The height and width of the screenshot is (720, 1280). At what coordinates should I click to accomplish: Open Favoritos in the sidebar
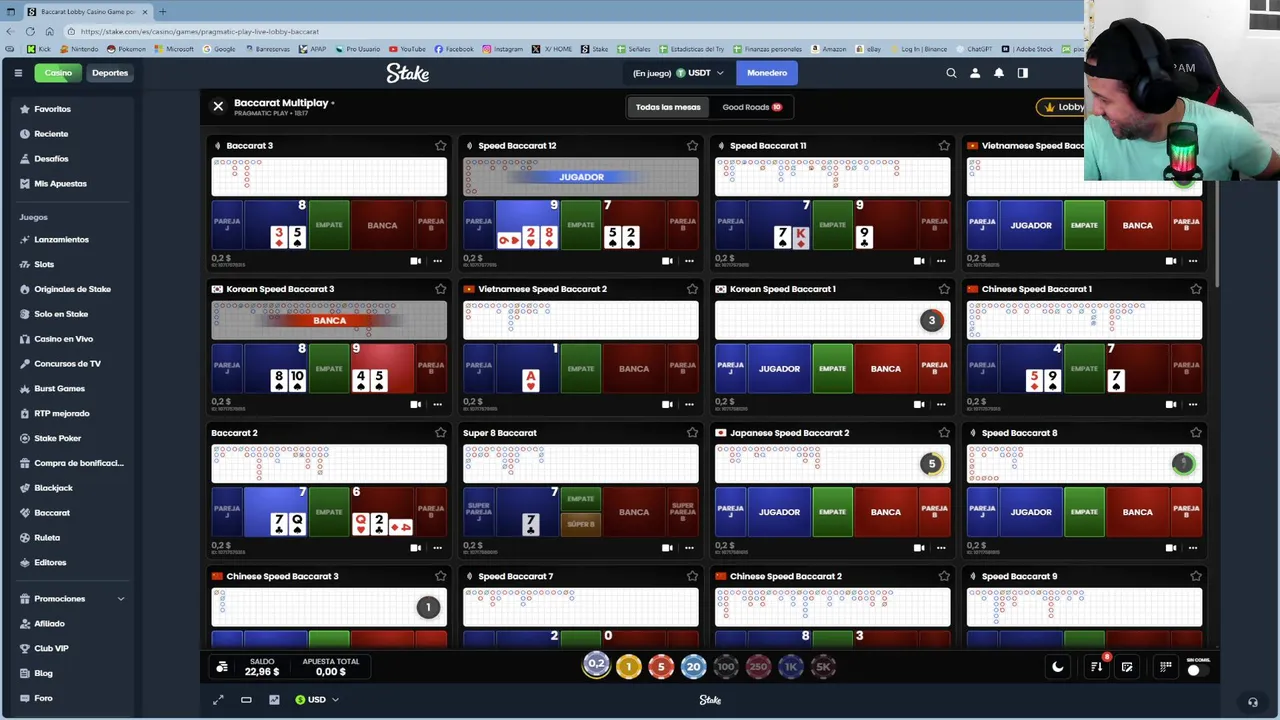point(52,109)
